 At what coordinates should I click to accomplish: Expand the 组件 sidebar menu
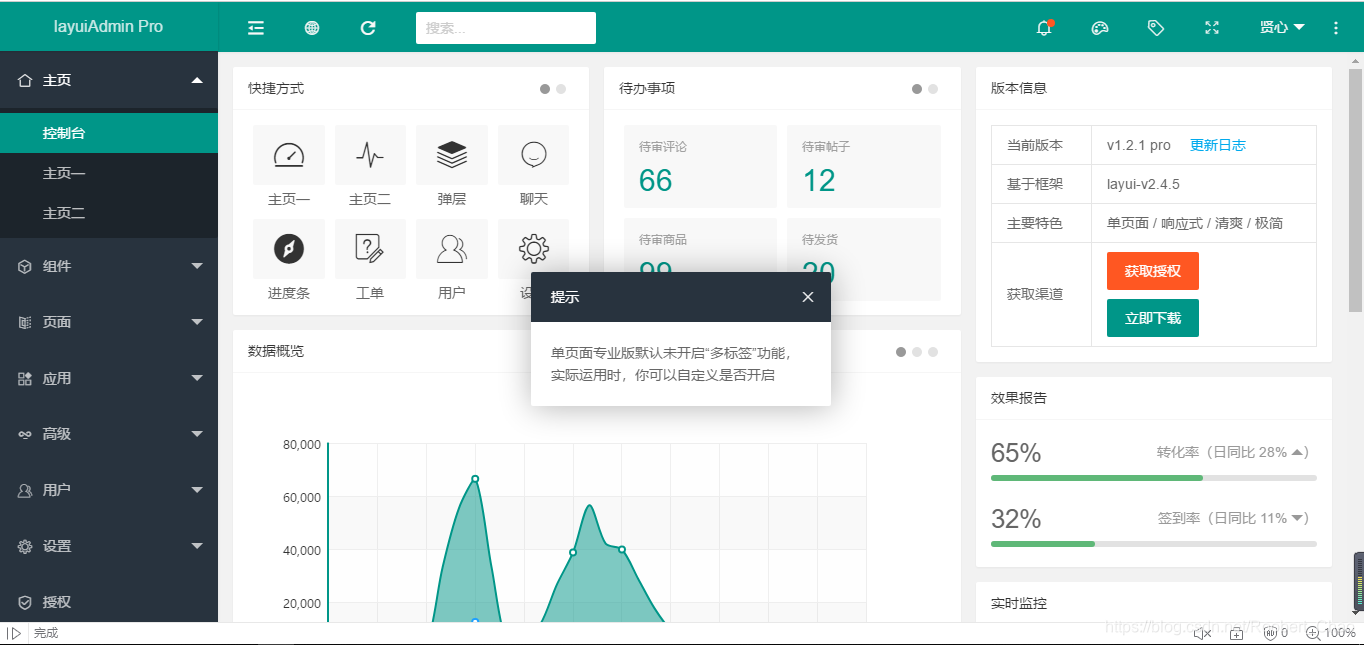[109, 266]
